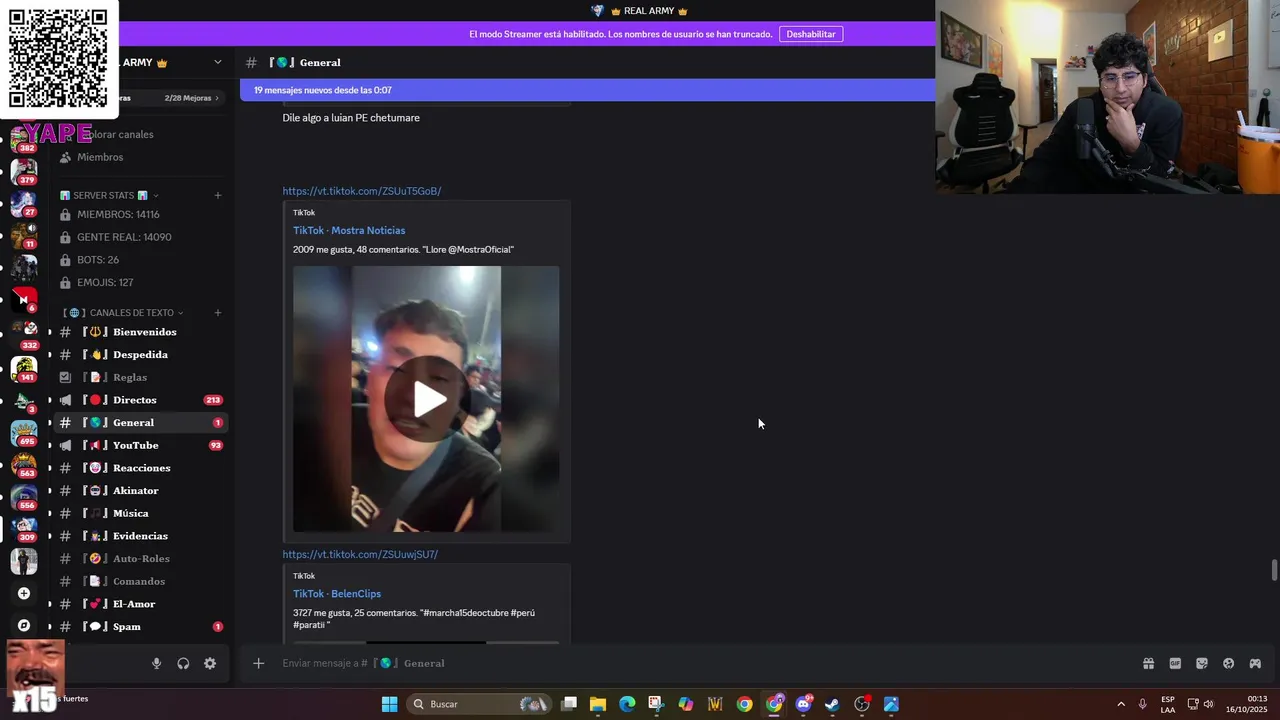Open server icon with 563 badge
Screen dimensions: 1280x720
[x=24, y=465]
